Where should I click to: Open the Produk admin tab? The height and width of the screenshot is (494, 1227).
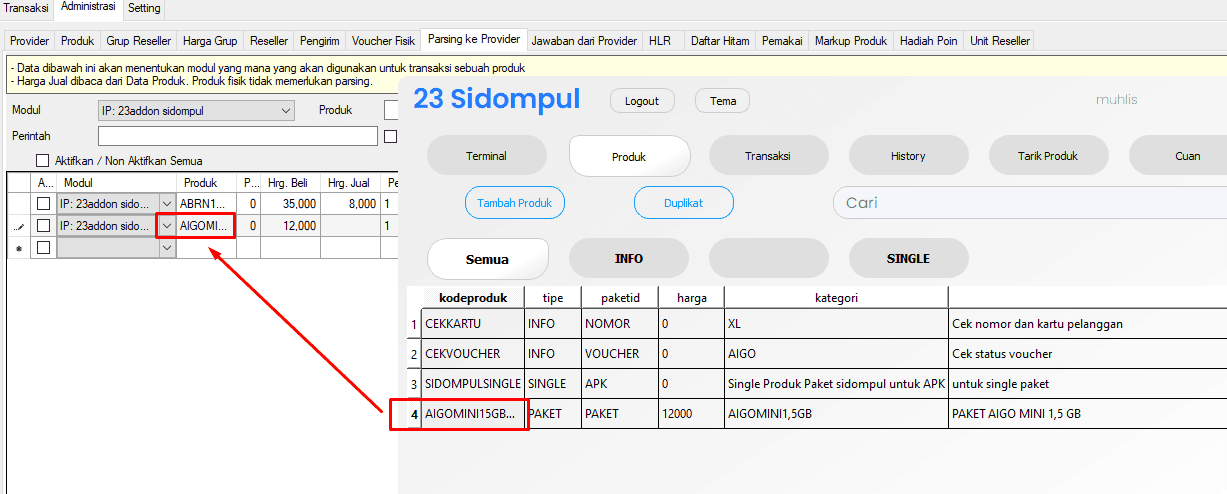tap(77, 41)
